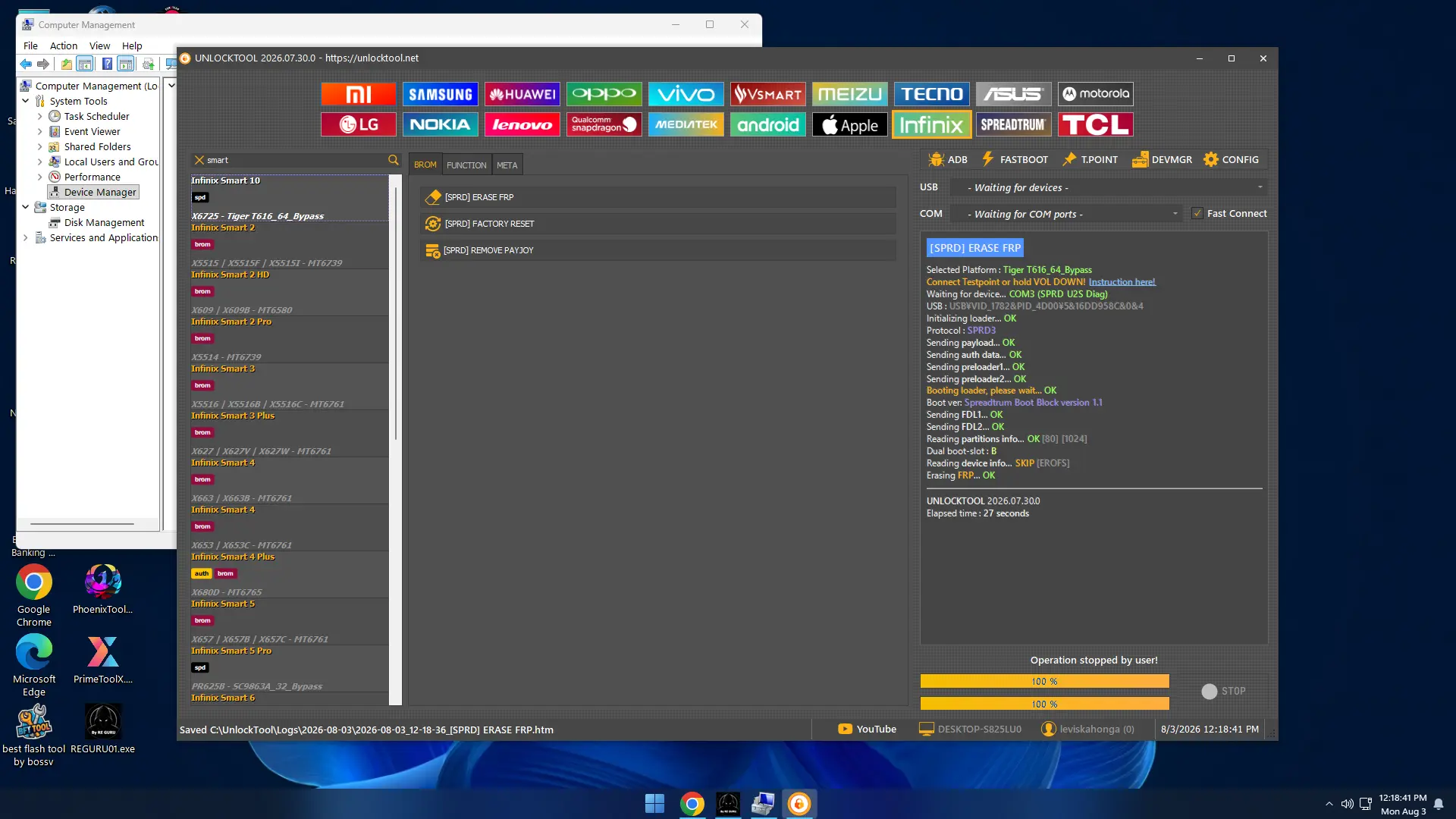
Task: Open the YouTube link in status bar
Action: [867, 730]
